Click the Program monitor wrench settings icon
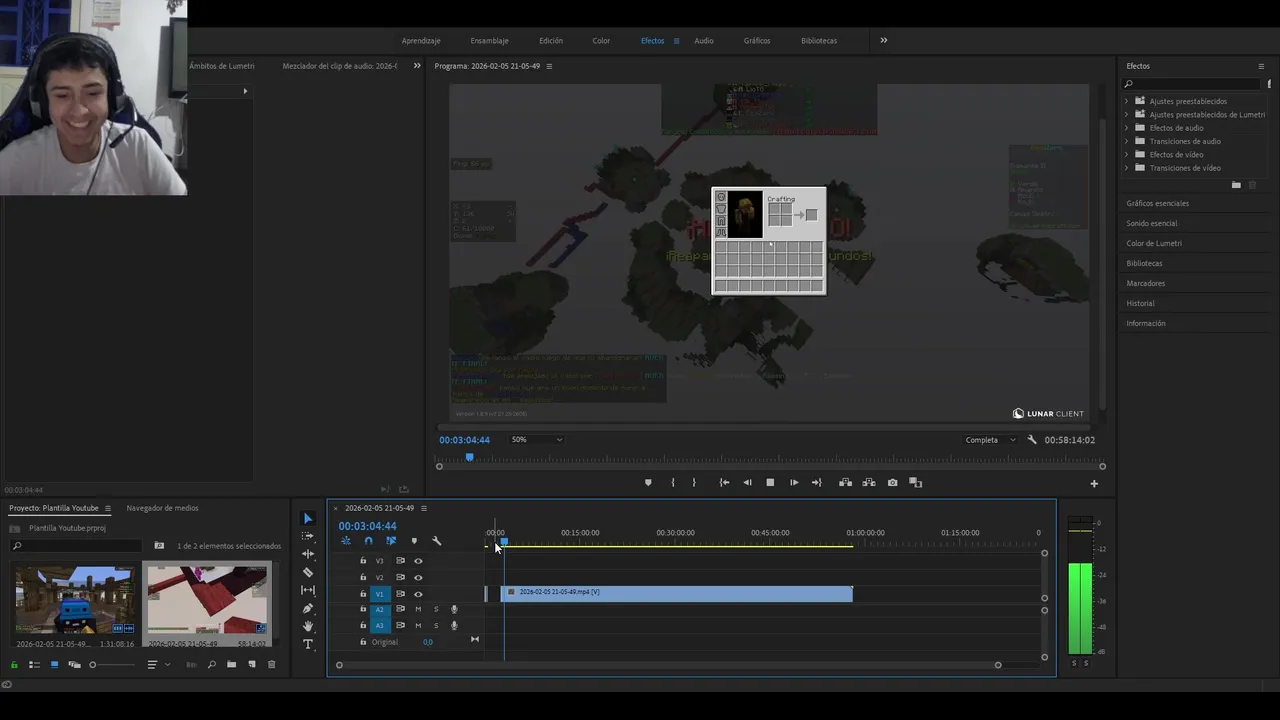1280x720 pixels. click(x=1032, y=440)
